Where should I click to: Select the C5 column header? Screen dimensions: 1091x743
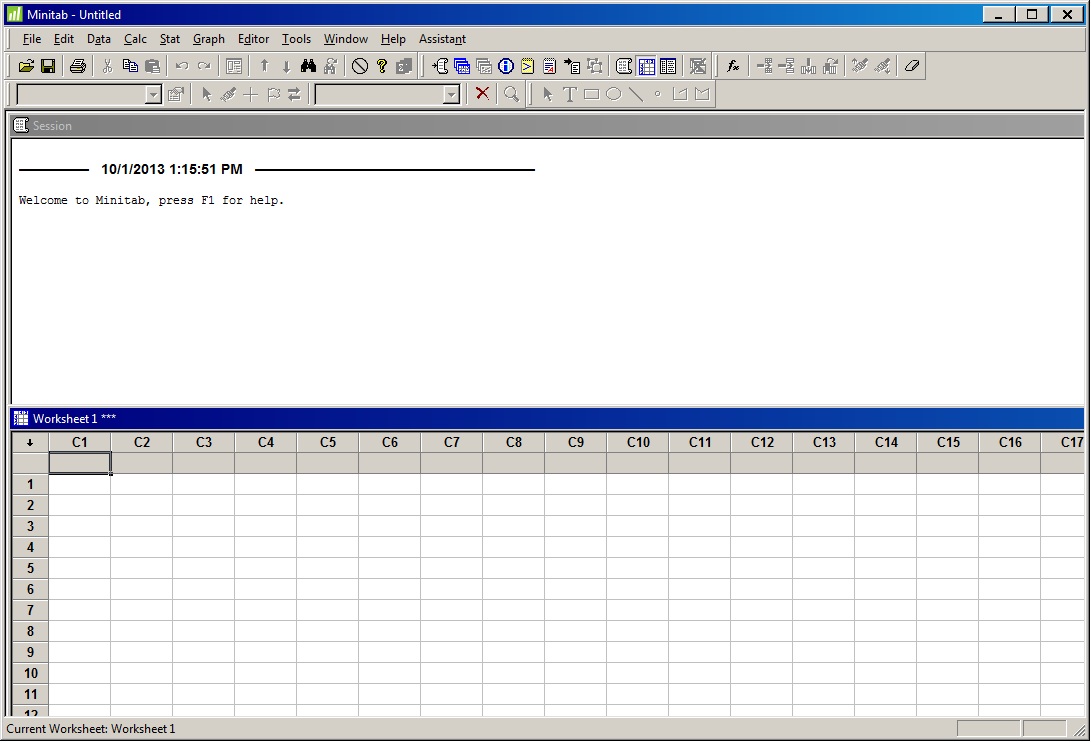point(328,442)
